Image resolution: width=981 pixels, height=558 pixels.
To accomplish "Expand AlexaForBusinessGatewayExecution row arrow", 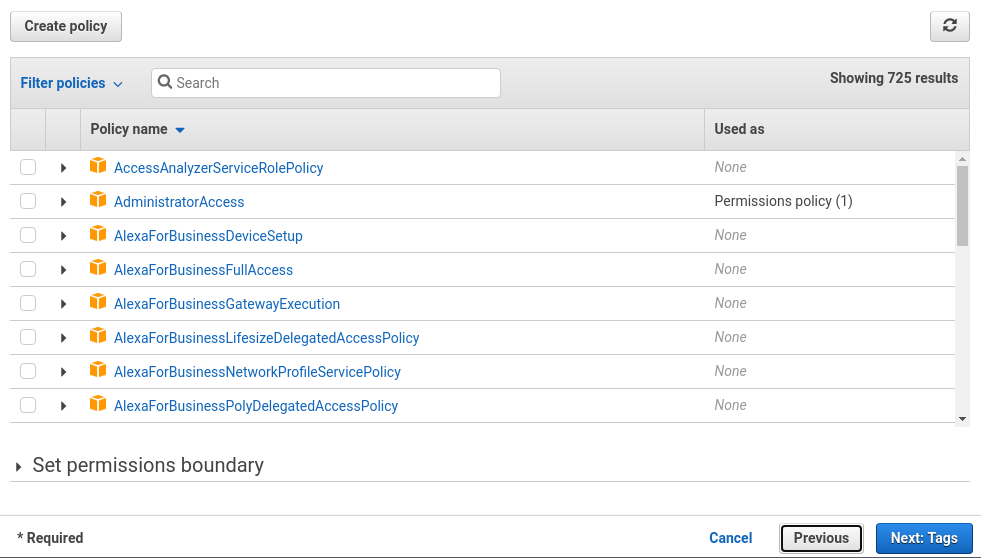I will click(63, 304).
